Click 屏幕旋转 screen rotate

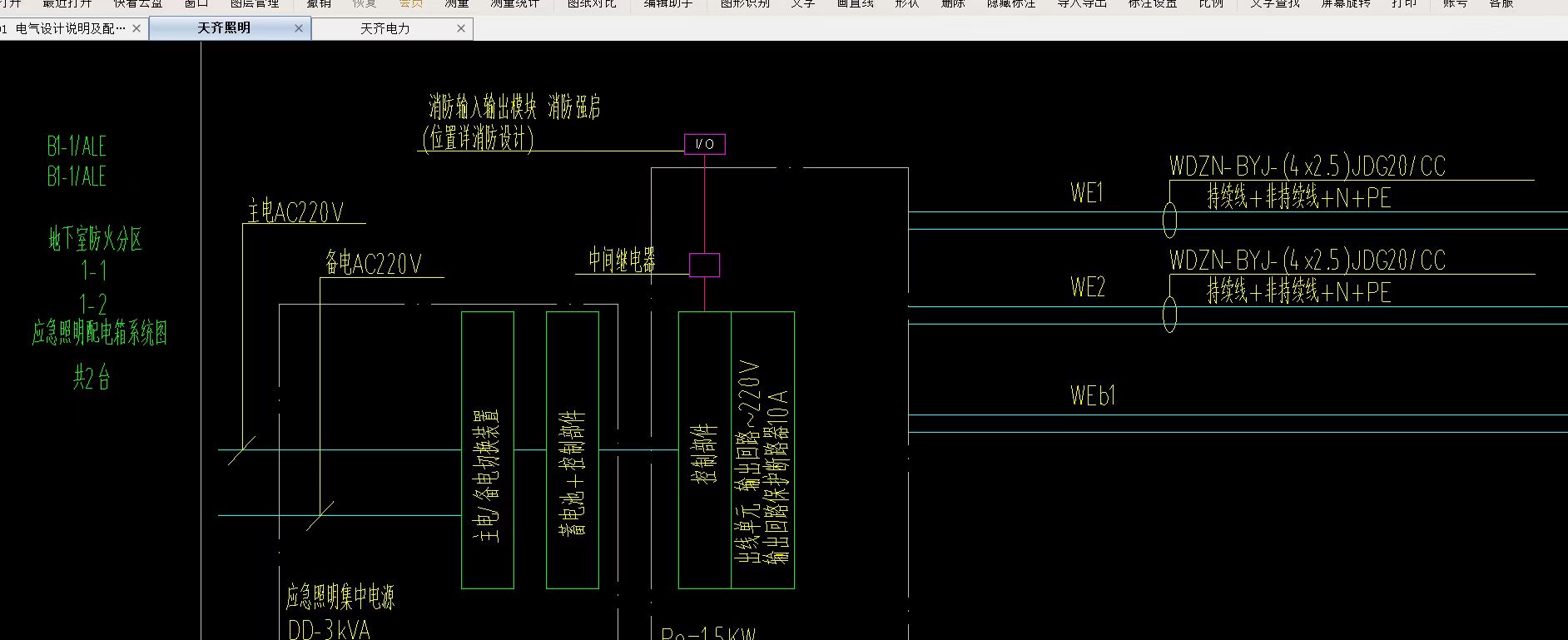(x=1346, y=4)
